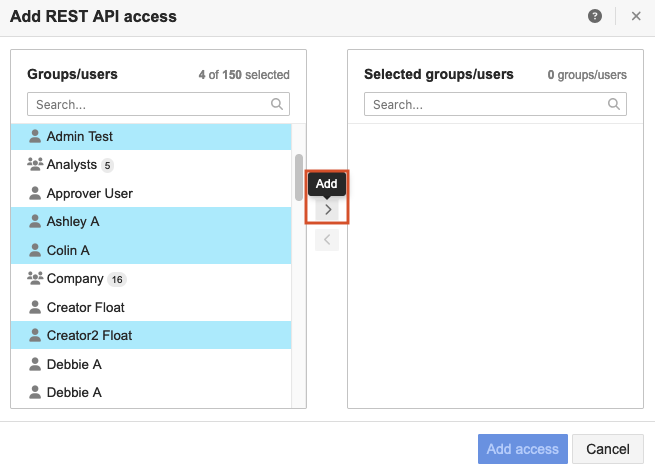Click the Analysts group icon
This screenshot has height=474, width=655.
tap(35, 165)
